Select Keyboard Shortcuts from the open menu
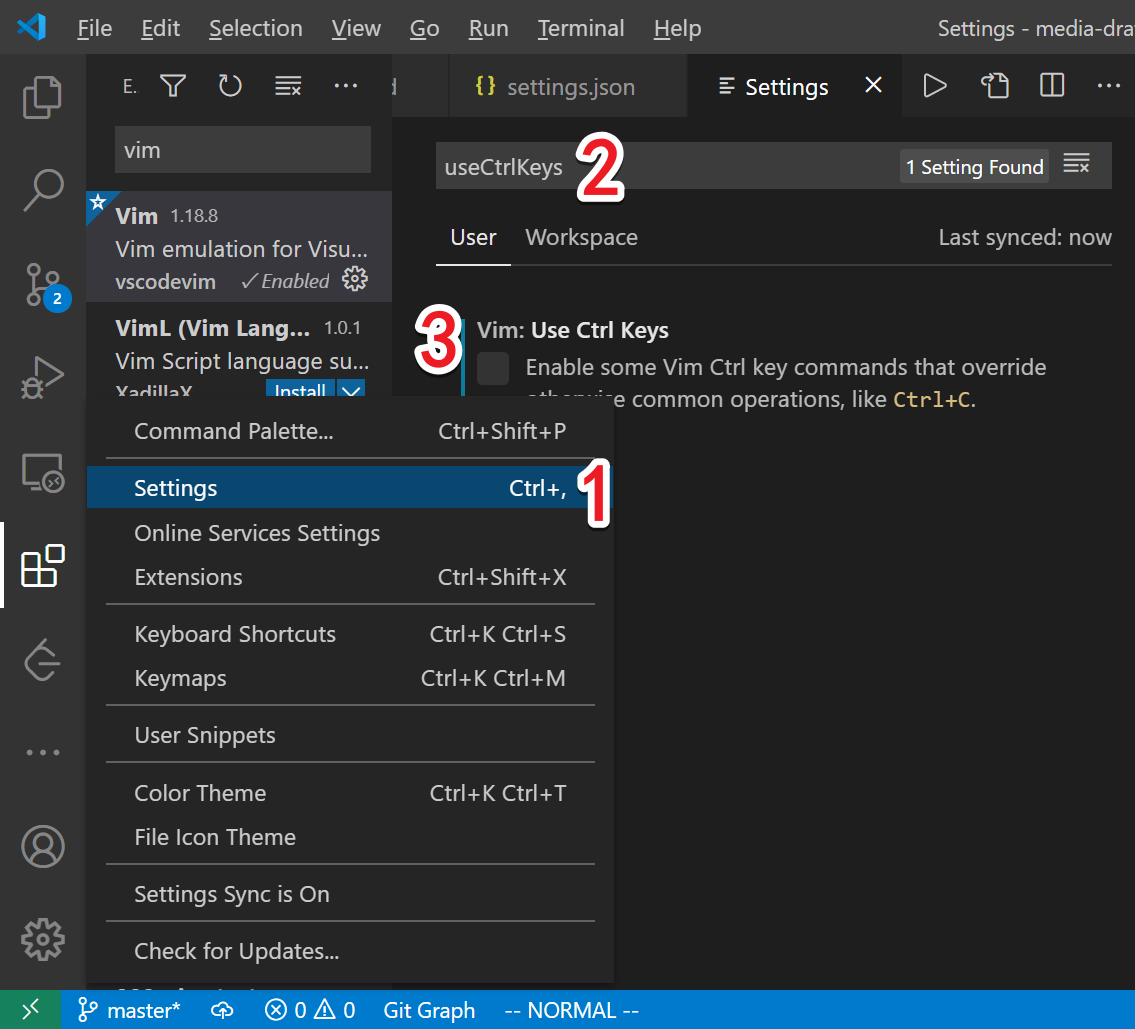The height and width of the screenshot is (1029, 1135). pos(234,633)
